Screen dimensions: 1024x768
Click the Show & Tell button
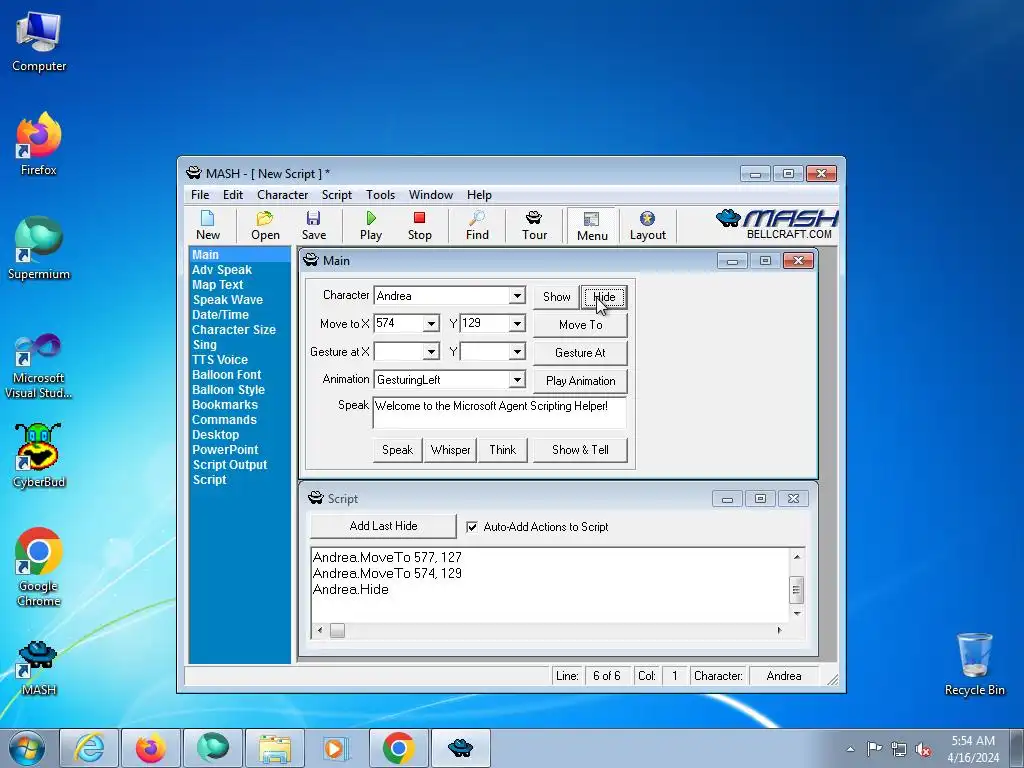click(x=580, y=450)
